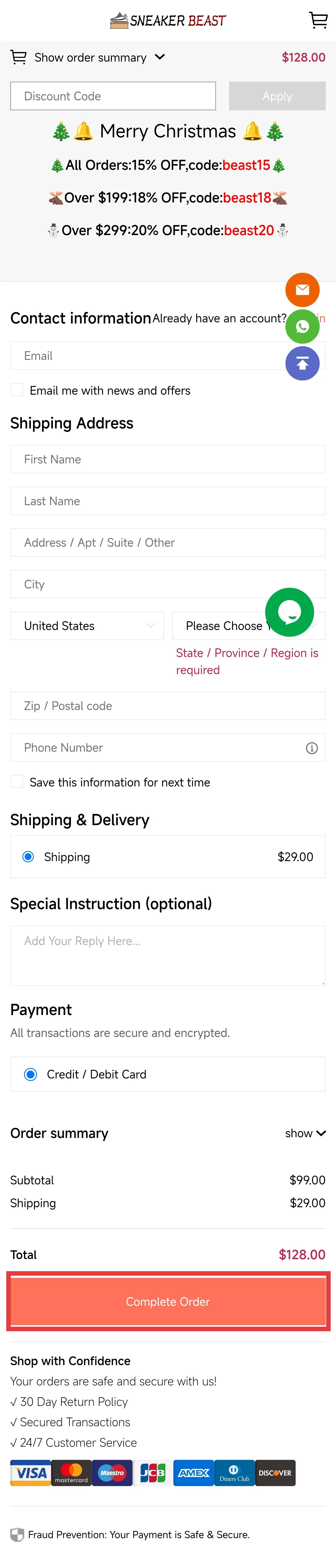Click the Special Instruction text area
The width and height of the screenshot is (336, 1568).
(168, 955)
